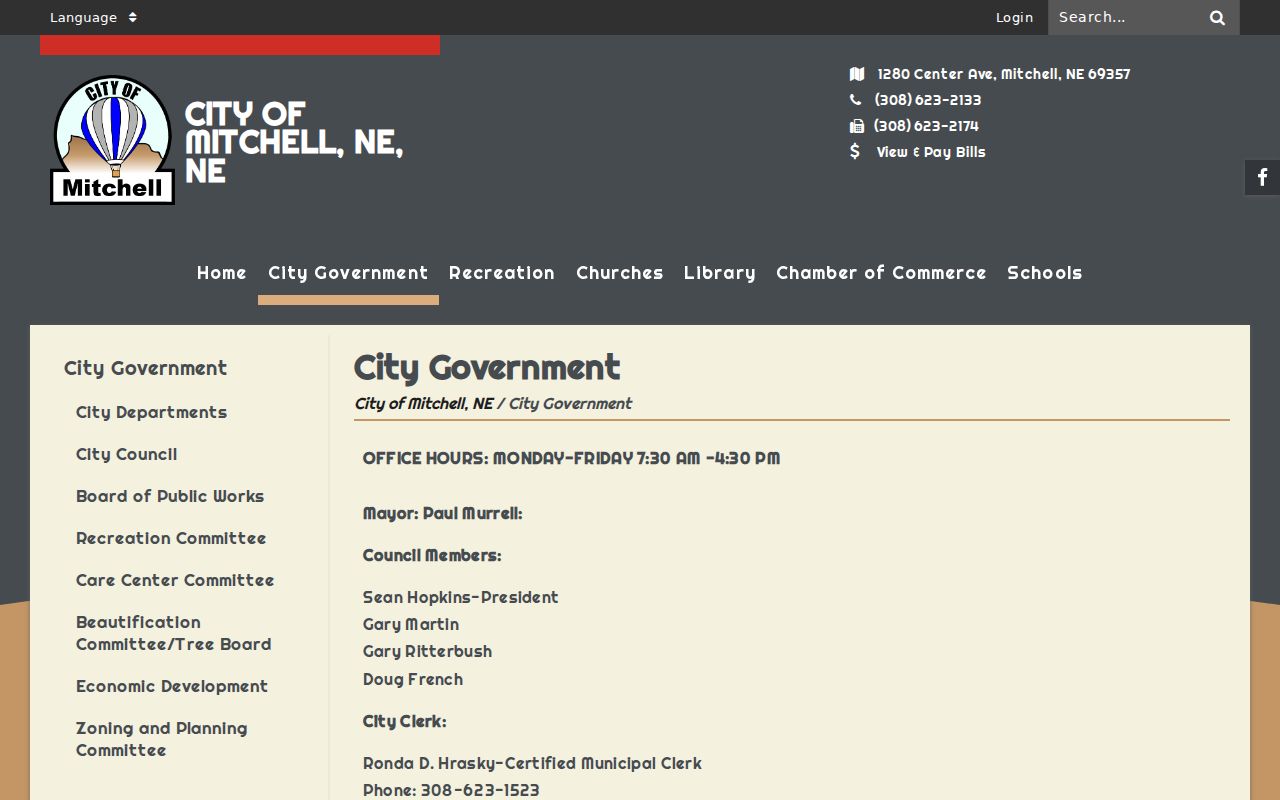Open the City Government menu item
The height and width of the screenshot is (800, 1280).
coord(348,273)
